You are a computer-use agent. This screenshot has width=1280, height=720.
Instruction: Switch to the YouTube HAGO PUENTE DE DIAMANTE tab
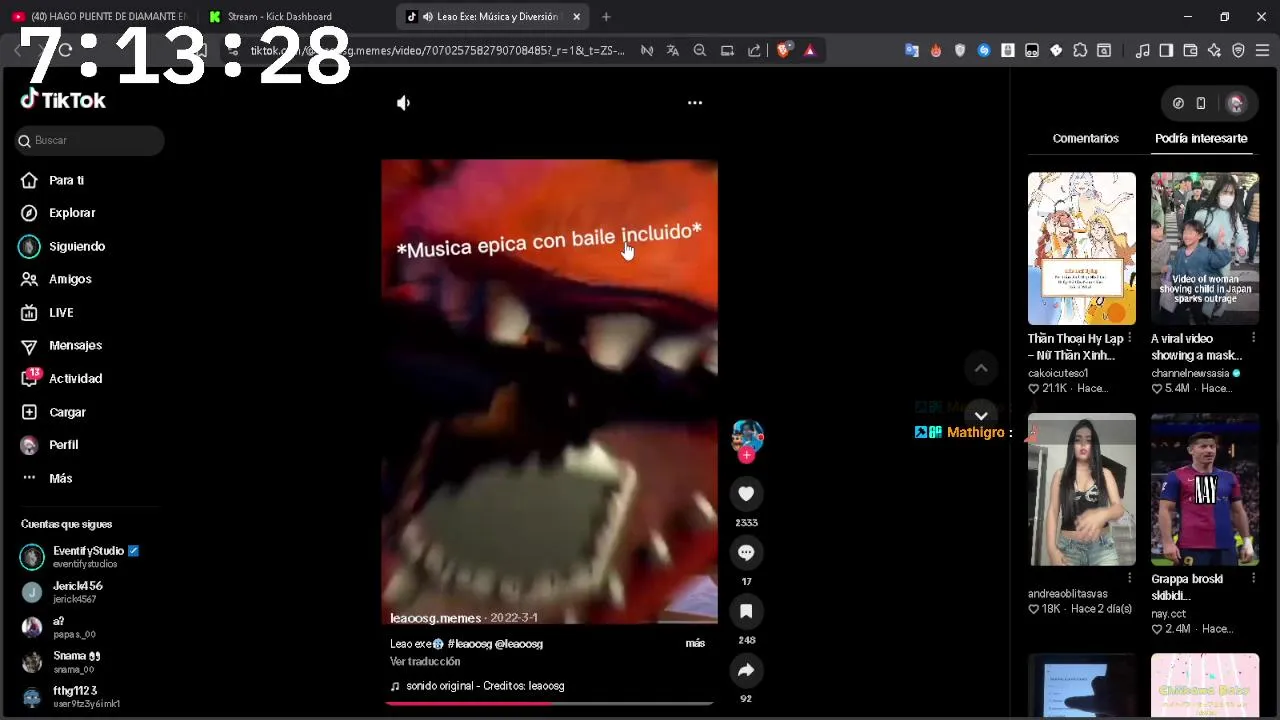click(98, 16)
